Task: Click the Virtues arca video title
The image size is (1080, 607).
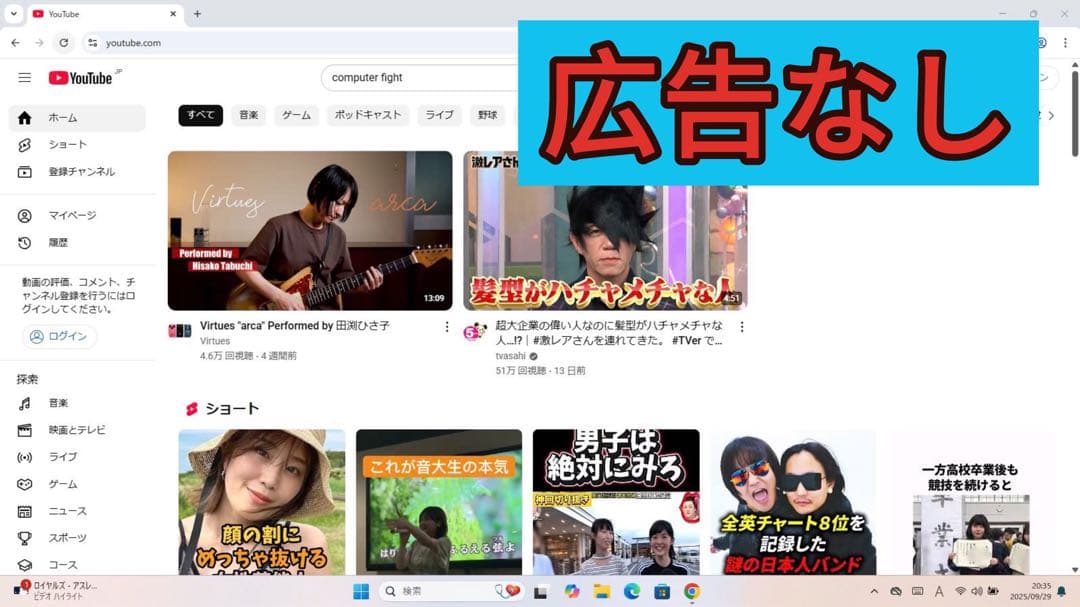Action: 295,326
